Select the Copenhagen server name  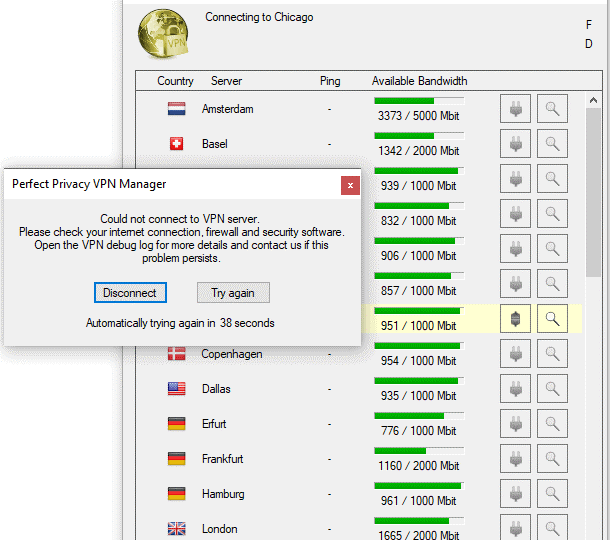click(x=232, y=354)
